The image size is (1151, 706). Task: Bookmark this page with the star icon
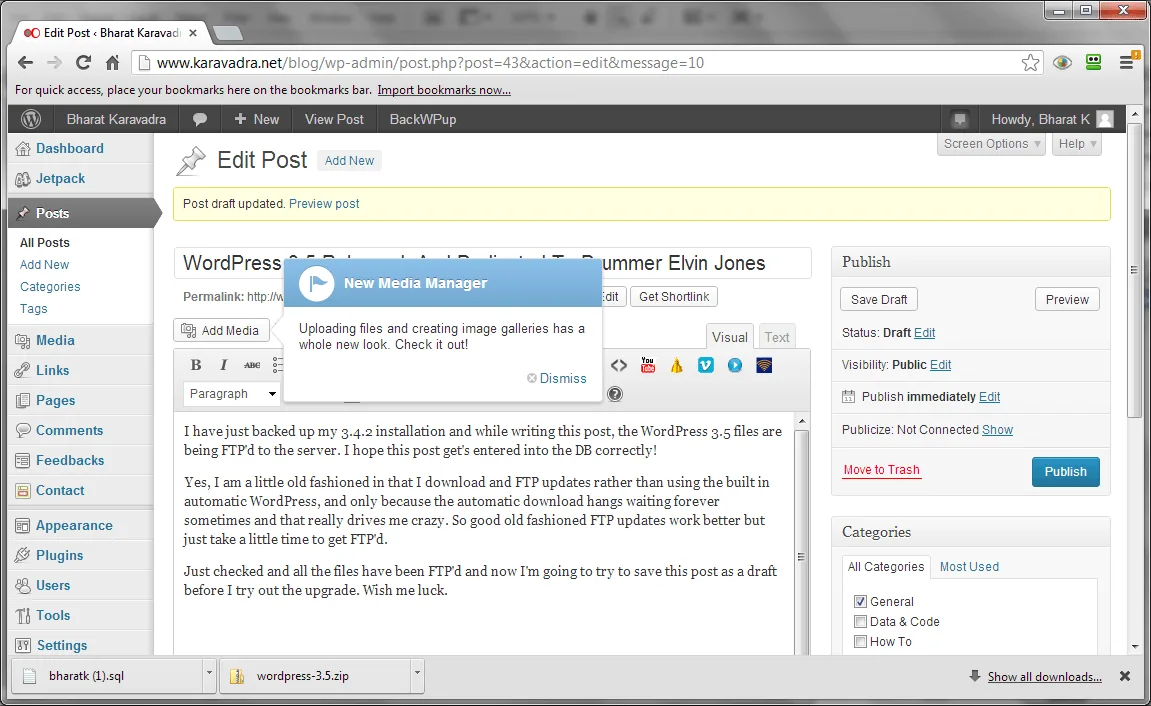click(1031, 63)
